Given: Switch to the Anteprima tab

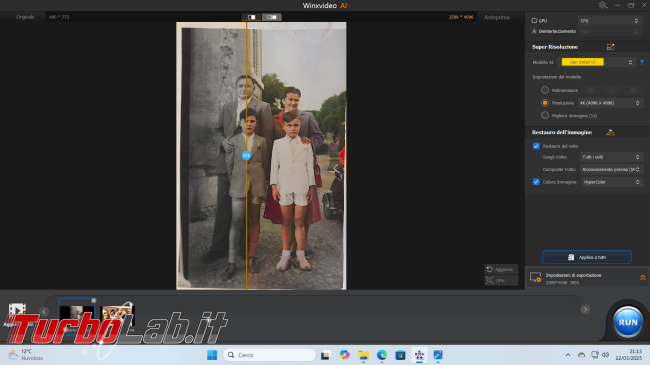Looking at the screenshot, I should pyautogui.click(x=497, y=17).
